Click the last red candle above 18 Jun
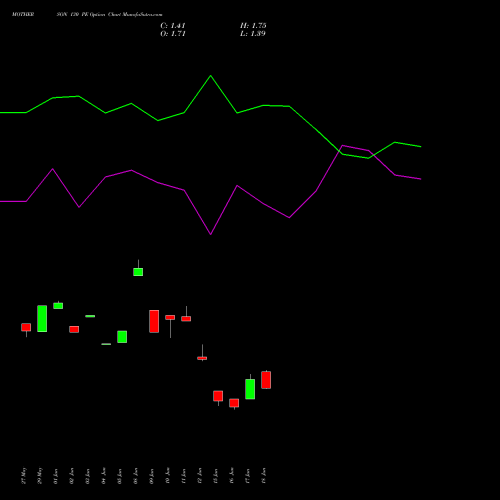 (x=266, y=380)
